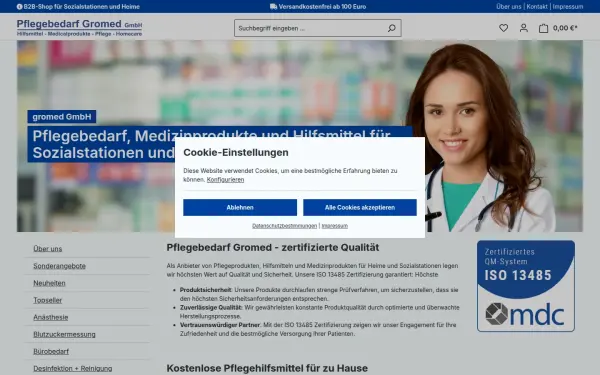Click the B2B-Shop für Sozialstationen und Heime text
This screenshot has height=375, width=600.
[82, 7]
